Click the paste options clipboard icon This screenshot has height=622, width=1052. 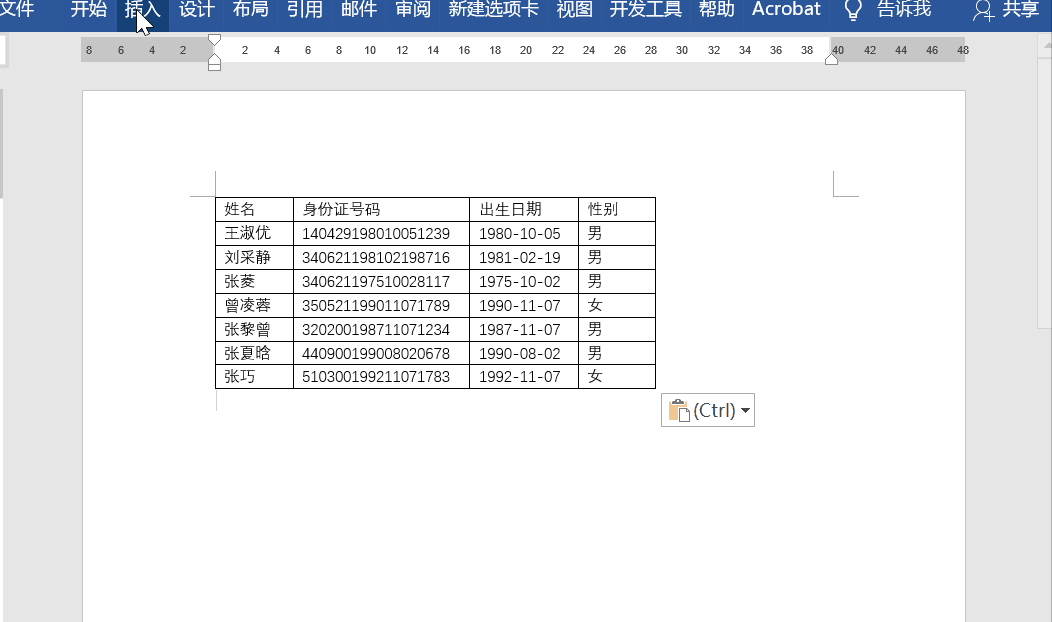pos(679,410)
